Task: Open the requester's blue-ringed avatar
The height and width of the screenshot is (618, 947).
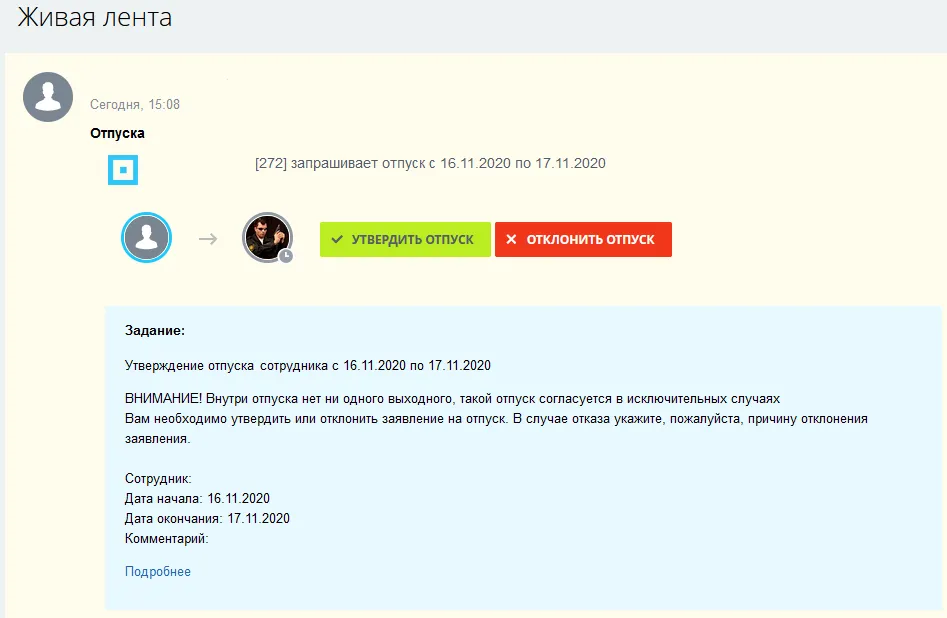Action: point(147,238)
